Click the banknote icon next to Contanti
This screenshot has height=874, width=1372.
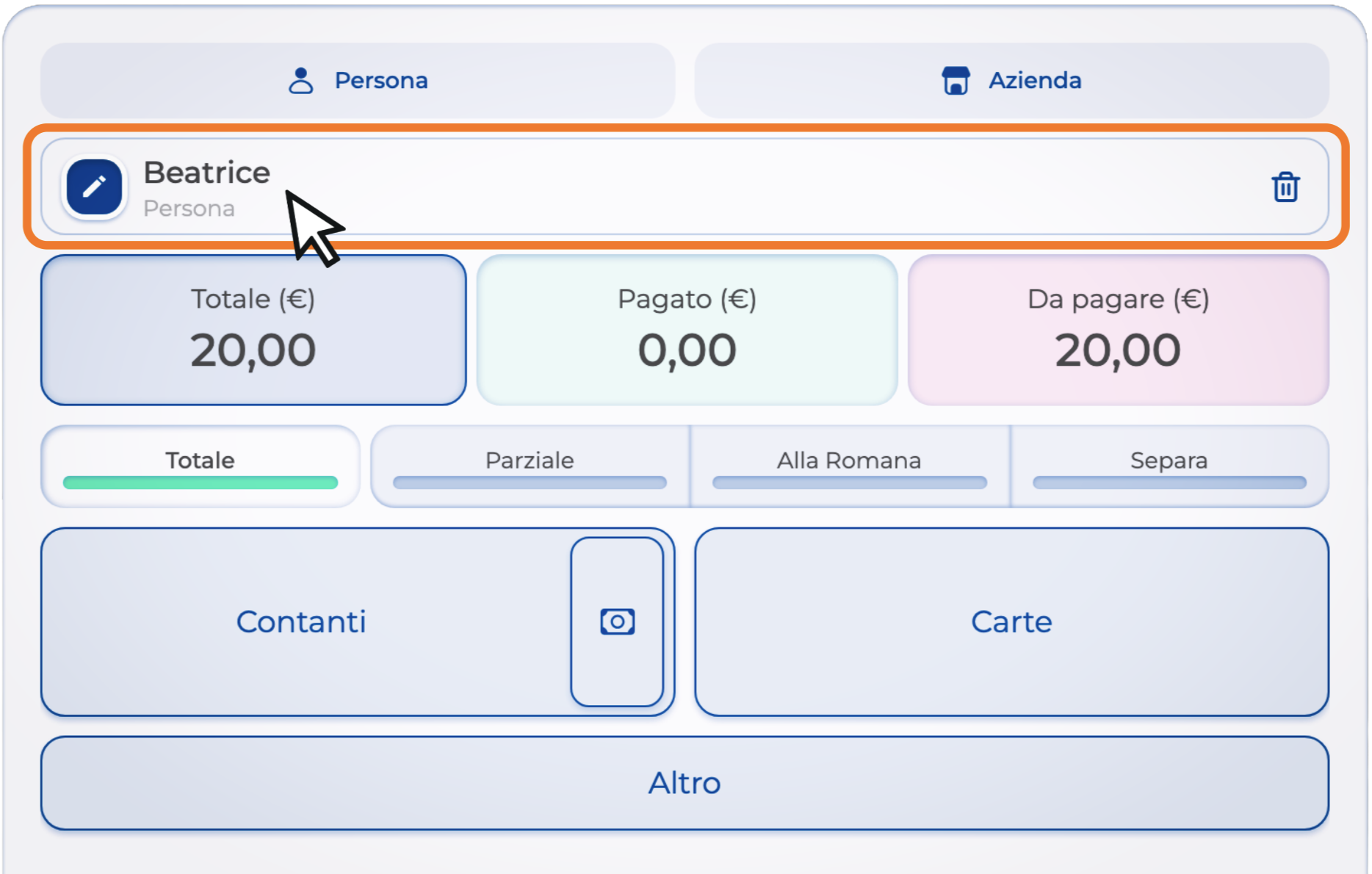pos(617,621)
